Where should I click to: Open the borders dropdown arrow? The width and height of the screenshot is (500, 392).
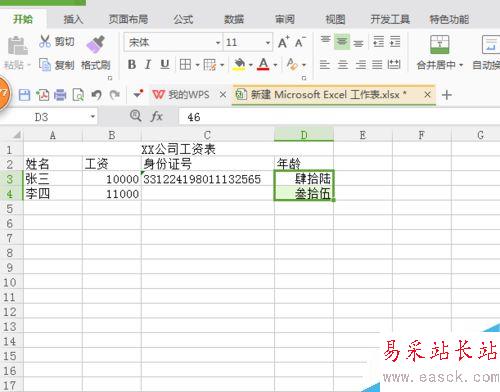click(197, 65)
